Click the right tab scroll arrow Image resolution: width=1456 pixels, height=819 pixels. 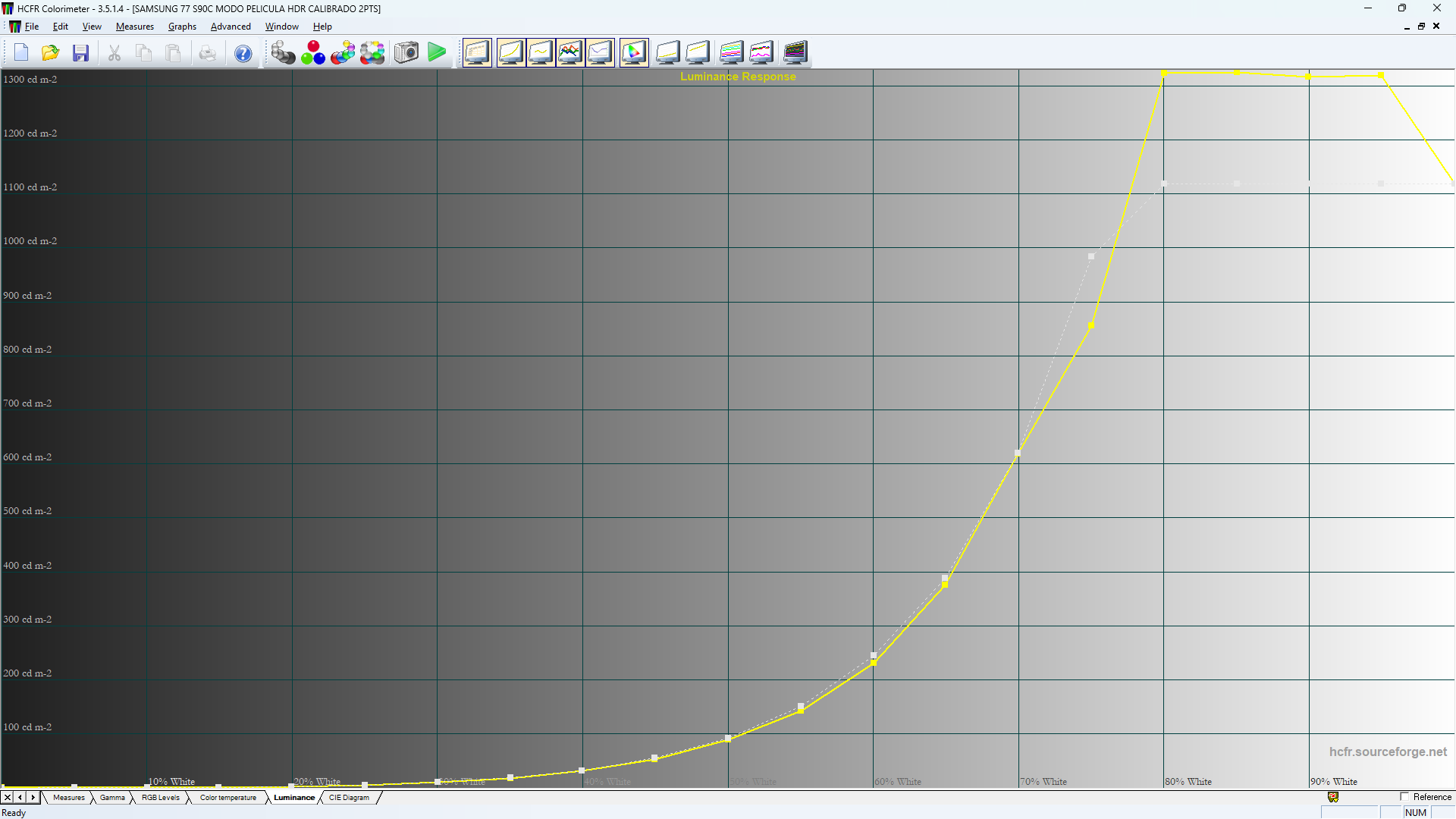click(32, 797)
